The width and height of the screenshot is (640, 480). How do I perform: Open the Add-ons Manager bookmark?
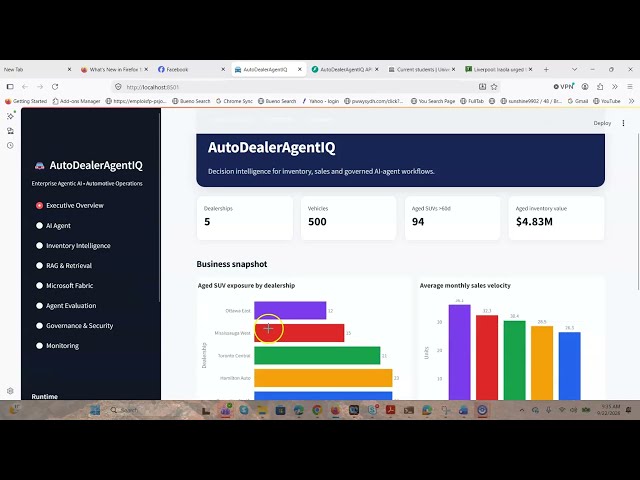pyautogui.click(x=76, y=101)
